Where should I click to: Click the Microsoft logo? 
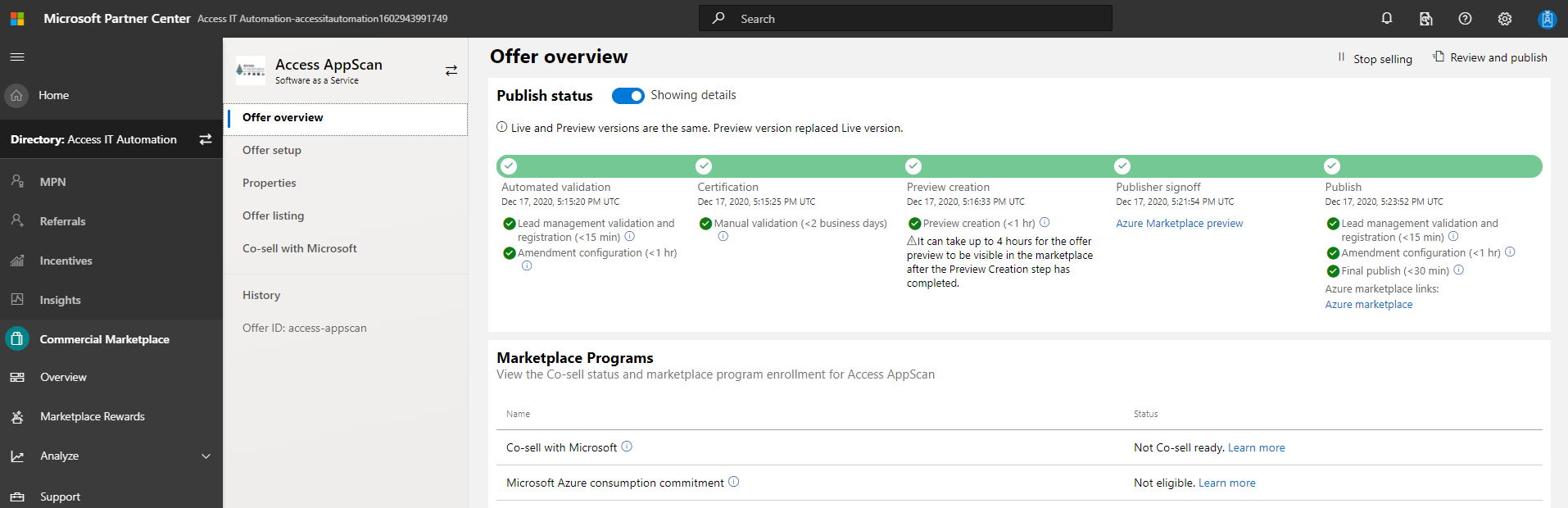click(x=17, y=18)
